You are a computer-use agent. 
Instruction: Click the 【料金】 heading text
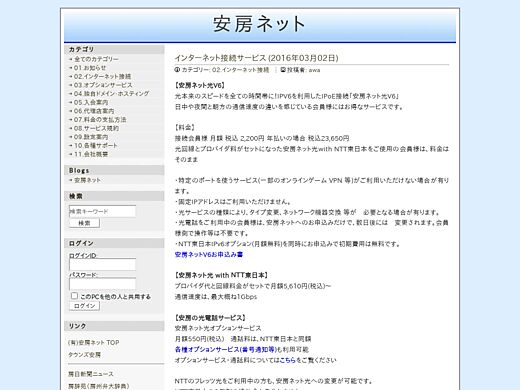[x=185, y=128]
